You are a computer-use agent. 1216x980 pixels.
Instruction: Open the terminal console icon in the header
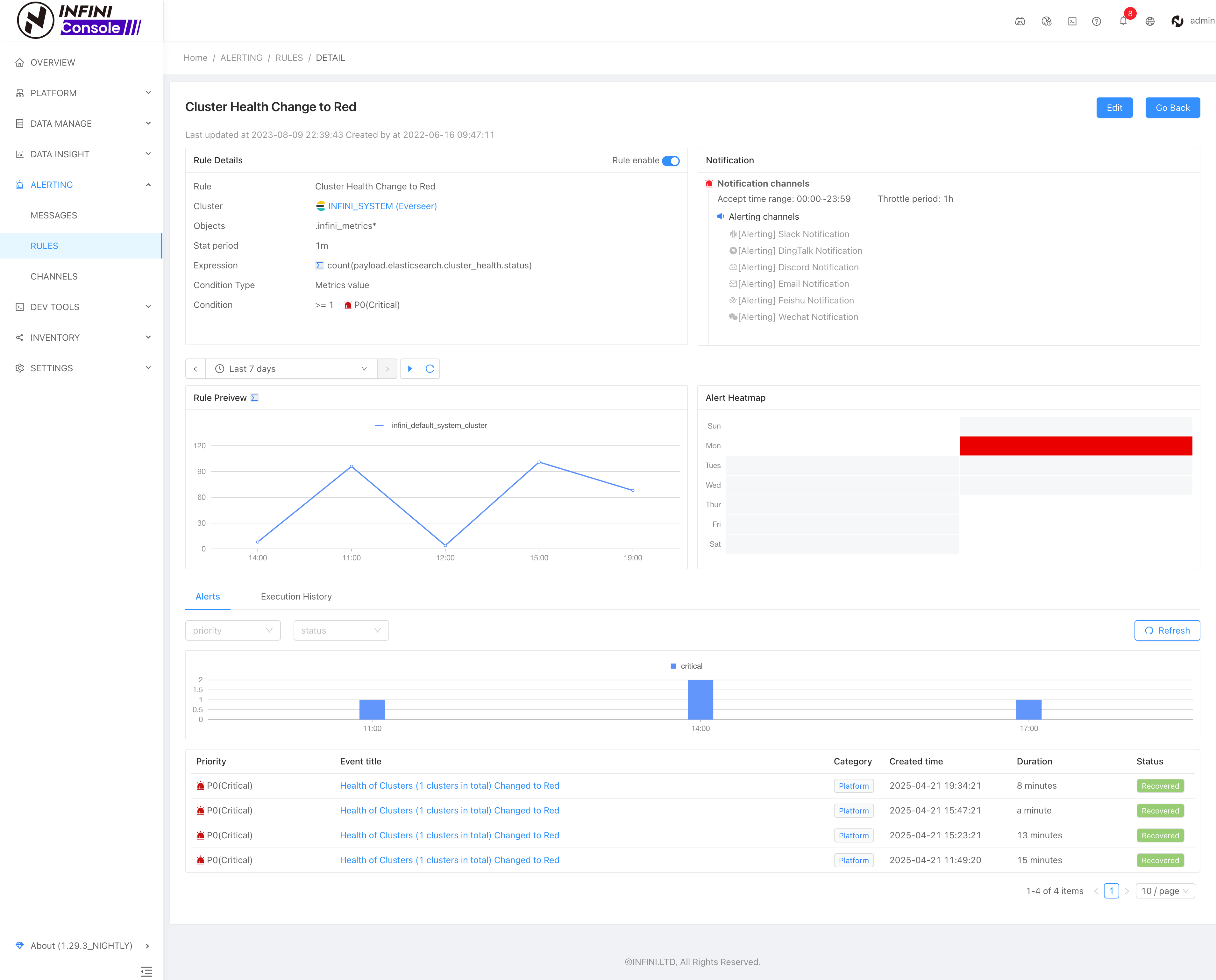1072,21
